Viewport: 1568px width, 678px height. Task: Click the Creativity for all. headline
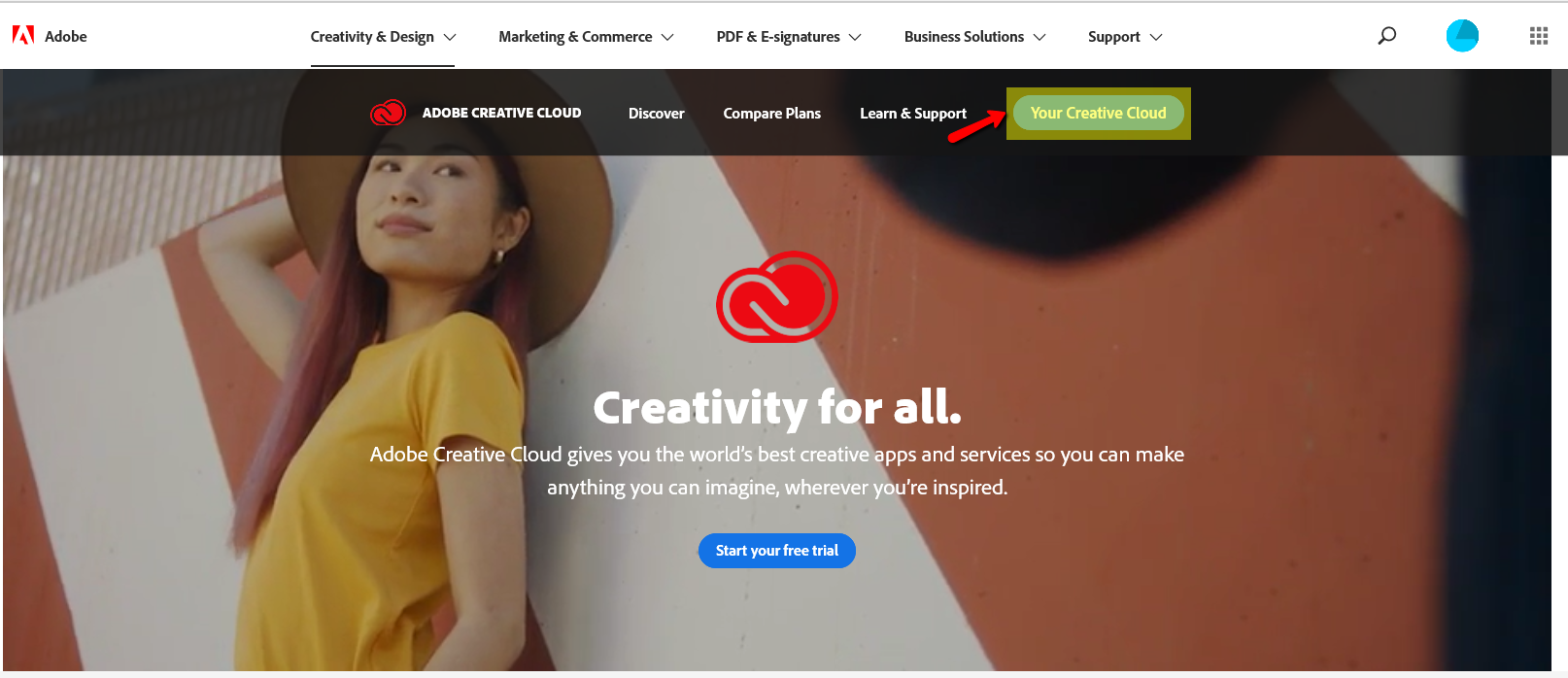click(777, 407)
